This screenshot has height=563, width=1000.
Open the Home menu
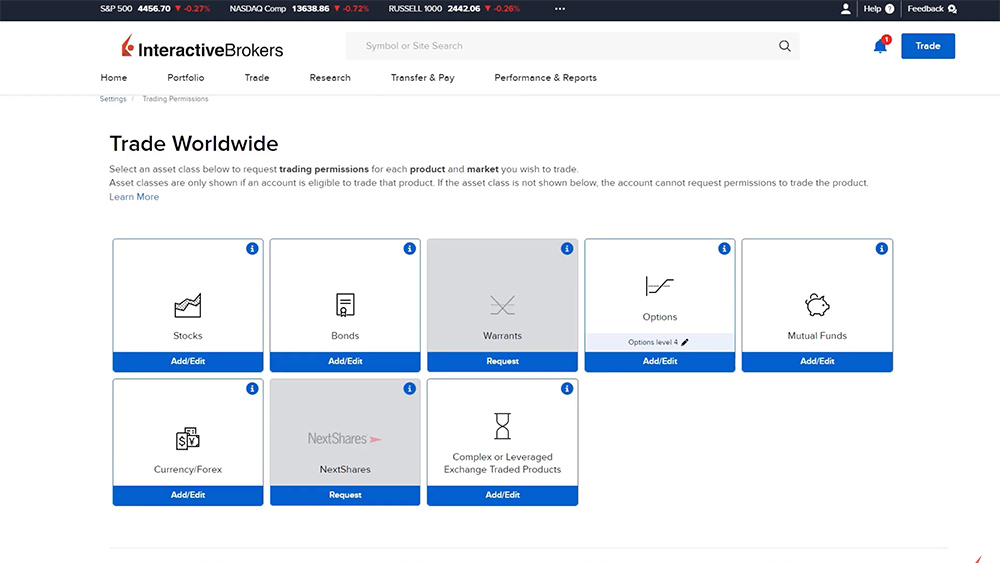(114, 78)
